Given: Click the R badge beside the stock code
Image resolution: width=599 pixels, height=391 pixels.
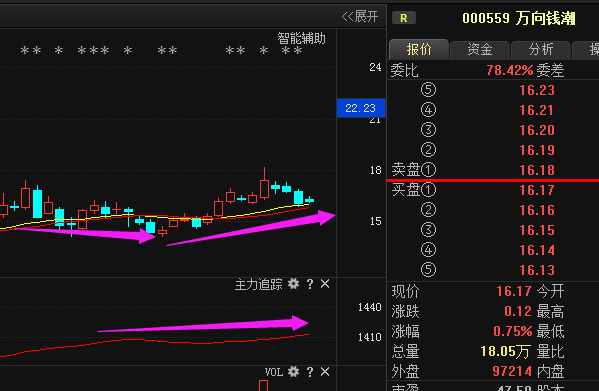Looking at the screenshot, I should coord(404,18).
